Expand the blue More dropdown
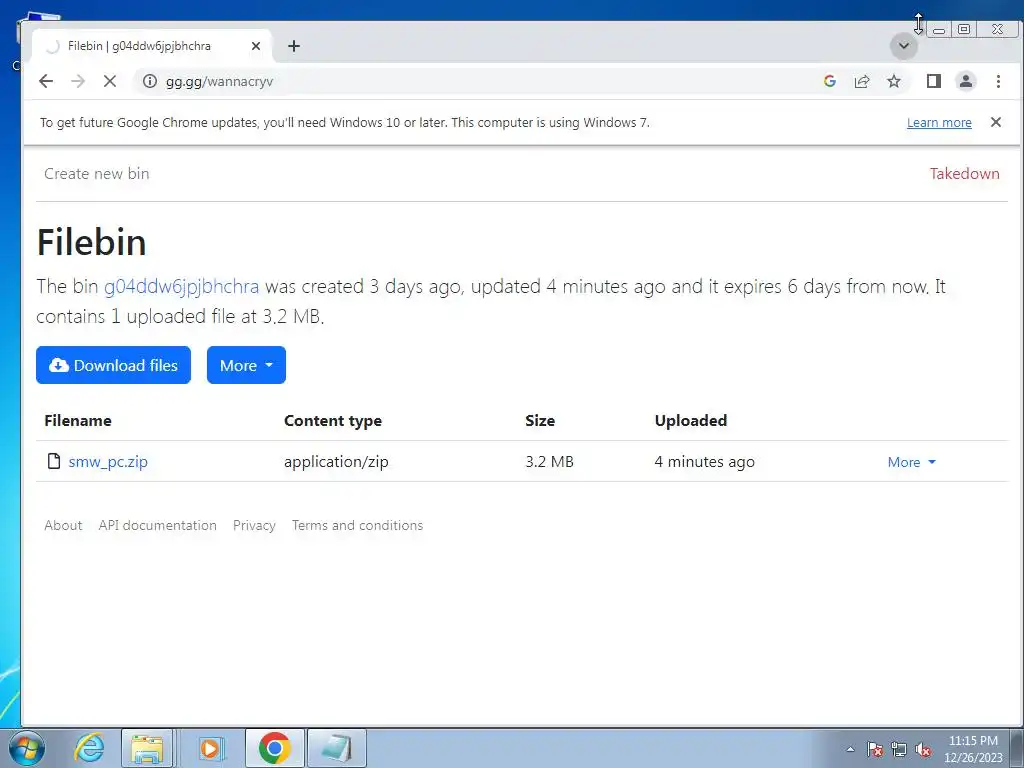 click(246, 365)
